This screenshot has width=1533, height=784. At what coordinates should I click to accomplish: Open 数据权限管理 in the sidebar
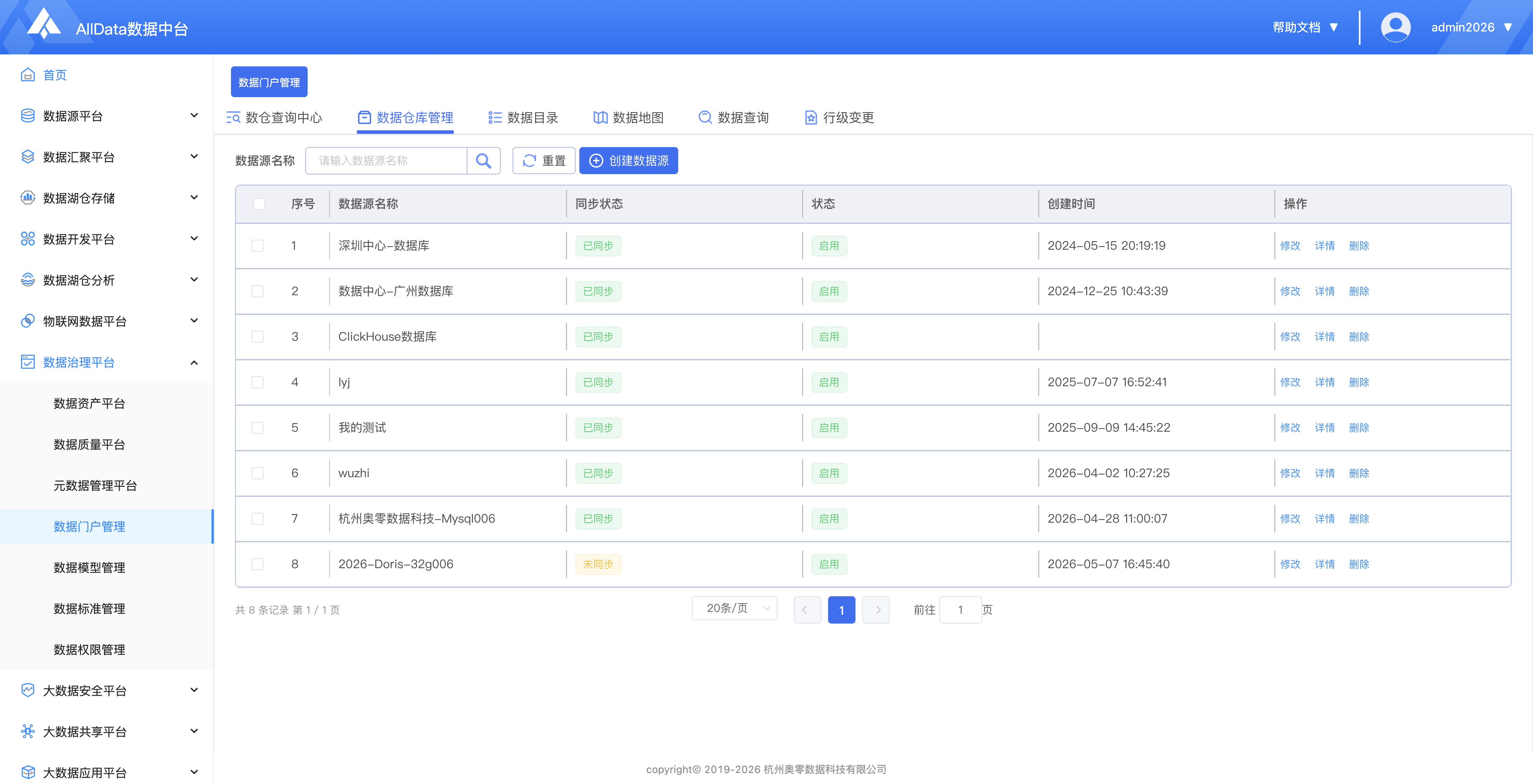(x=89, y=650)
